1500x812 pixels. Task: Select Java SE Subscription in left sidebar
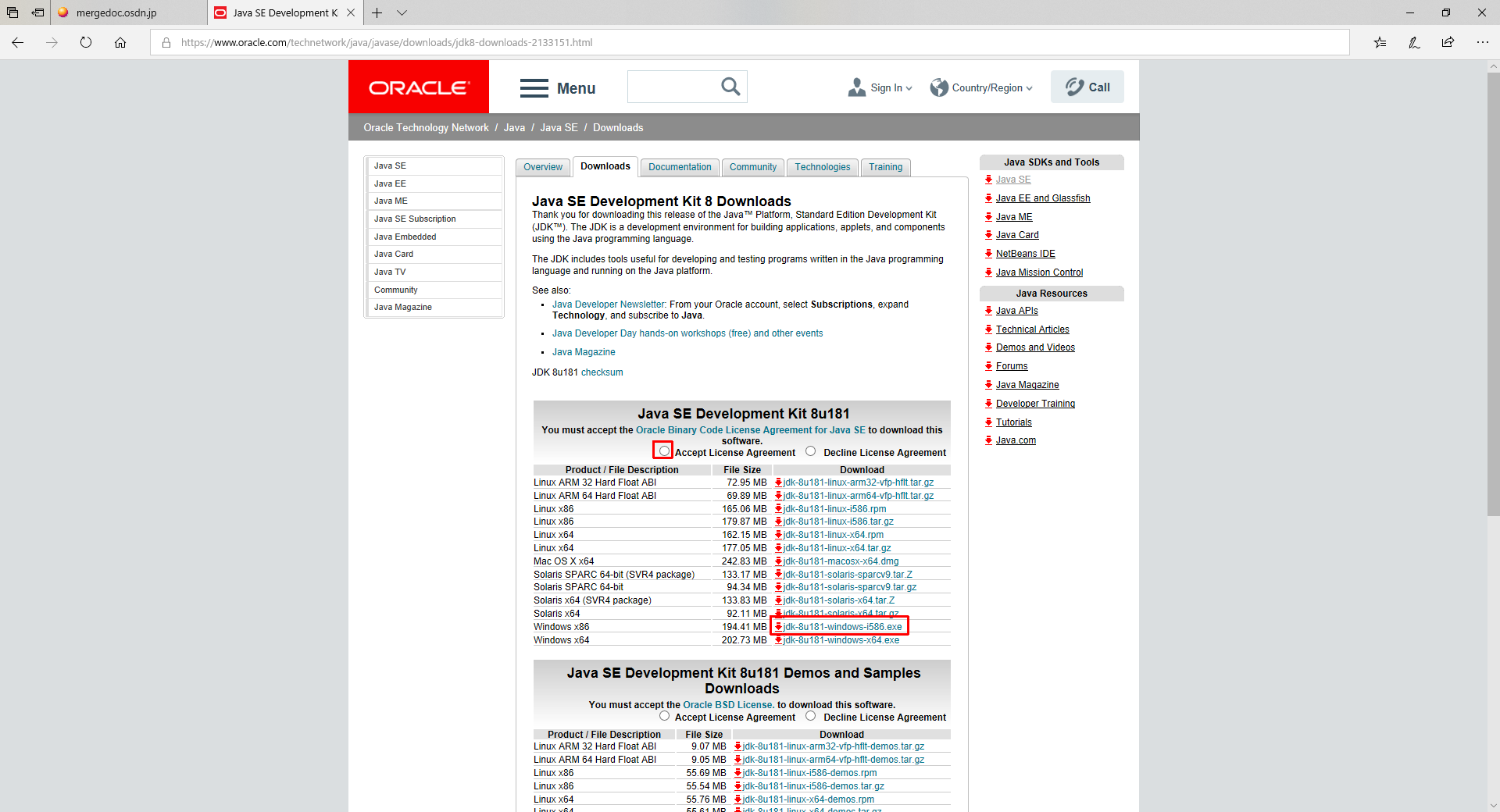tap(434, 219)
